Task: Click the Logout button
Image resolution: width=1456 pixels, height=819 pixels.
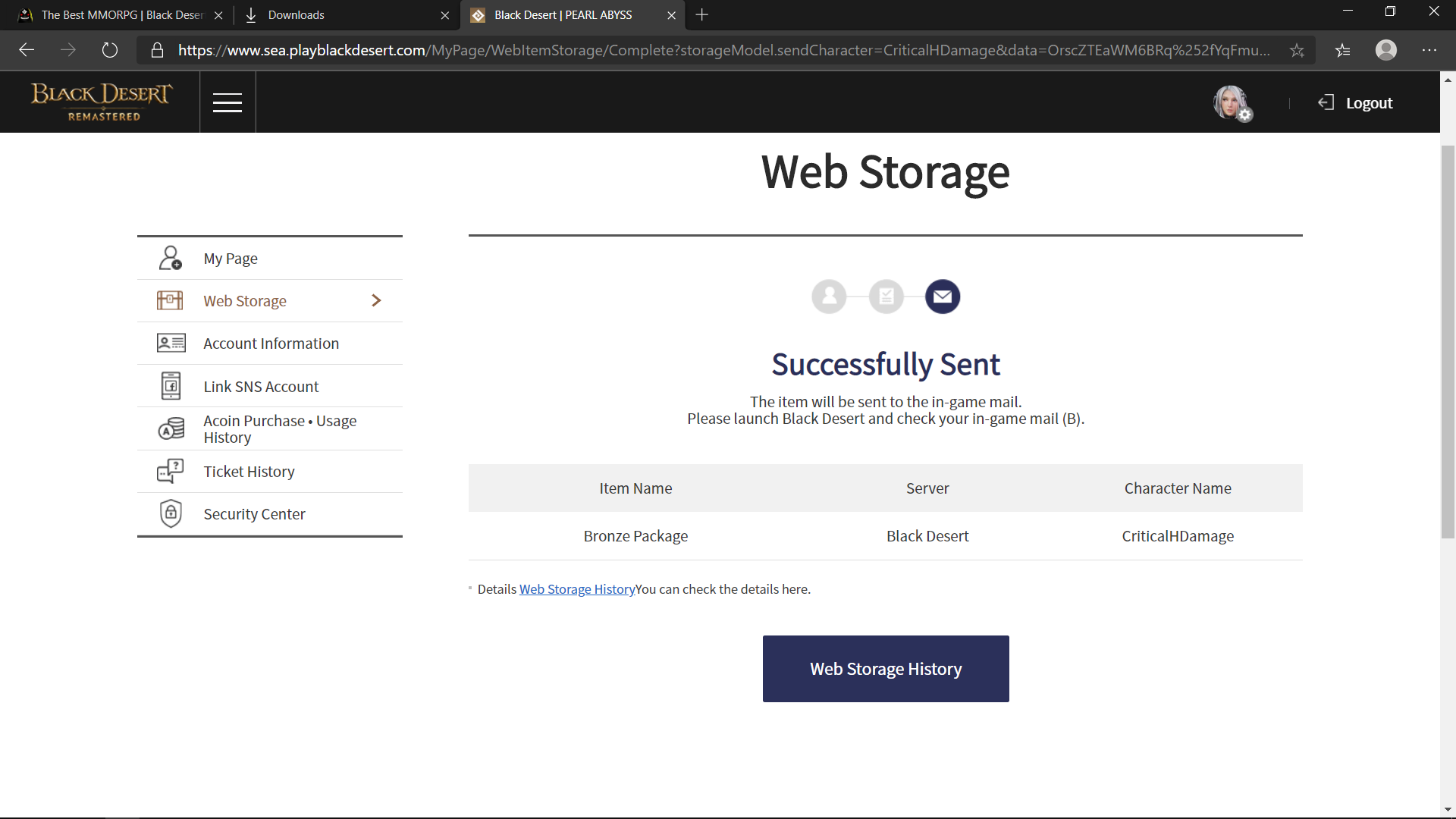Action: click(x=1356, y=103)
